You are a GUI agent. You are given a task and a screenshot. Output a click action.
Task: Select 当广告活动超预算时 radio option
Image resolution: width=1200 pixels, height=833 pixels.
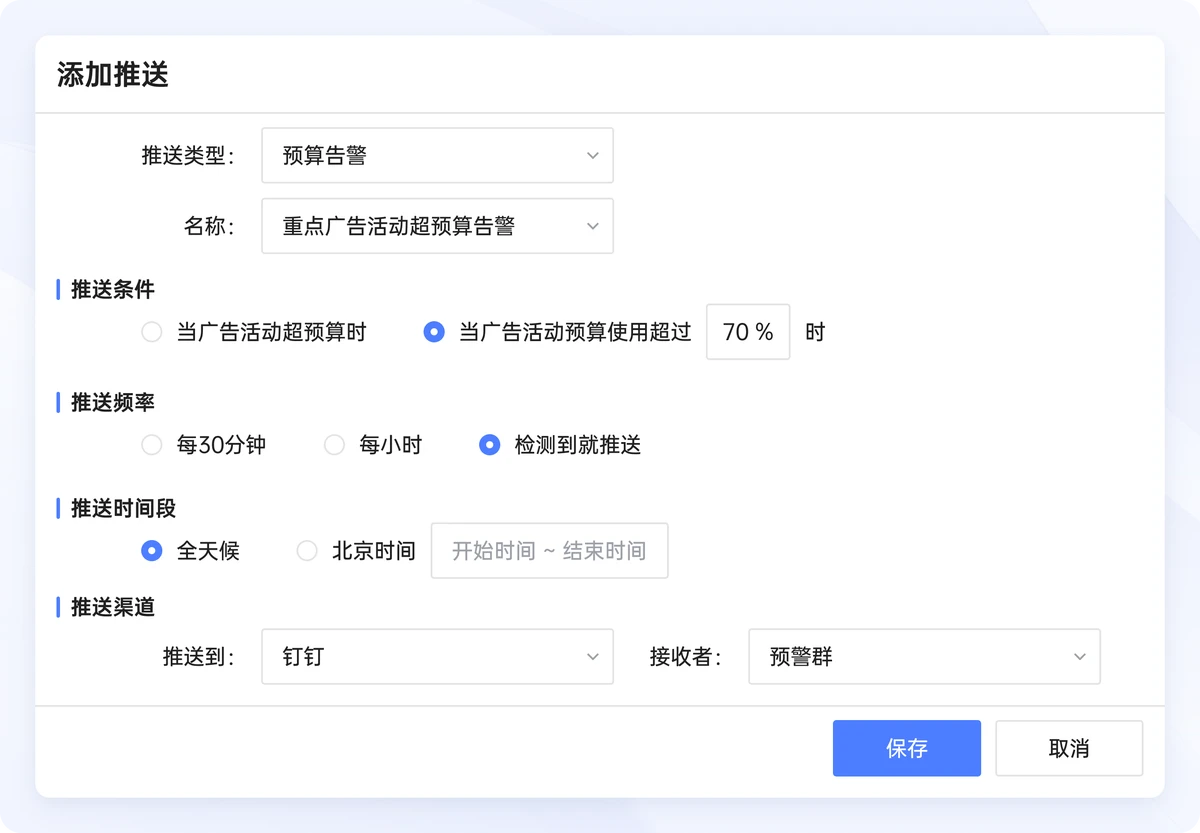click(152, 333)
